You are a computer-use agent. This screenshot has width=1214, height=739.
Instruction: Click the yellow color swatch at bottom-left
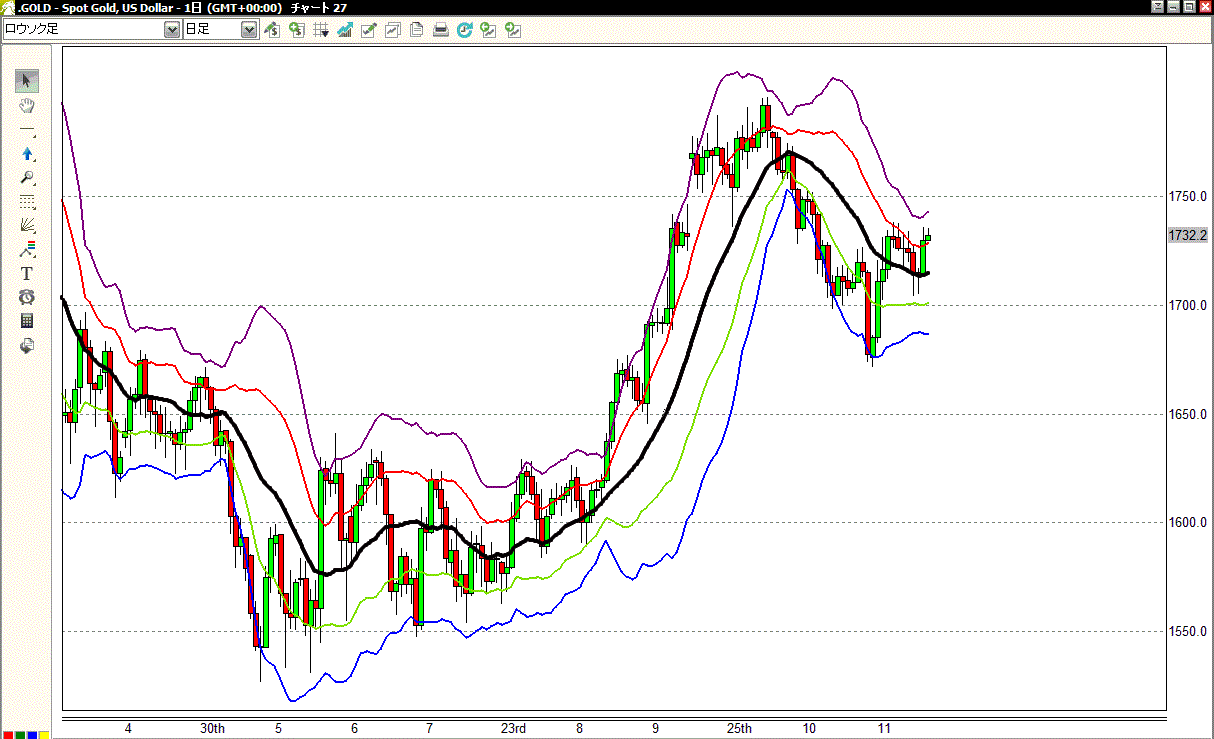tap(44, 735)
